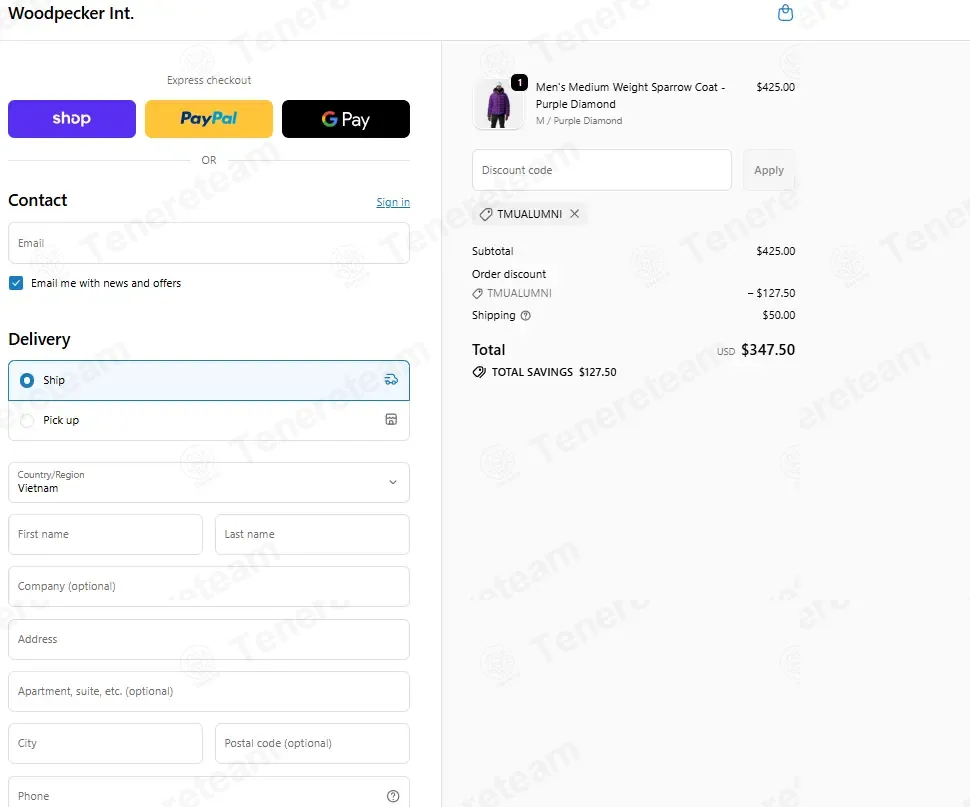
Task: Click the shipping truck icon
Action: click(x=391, y=380)
